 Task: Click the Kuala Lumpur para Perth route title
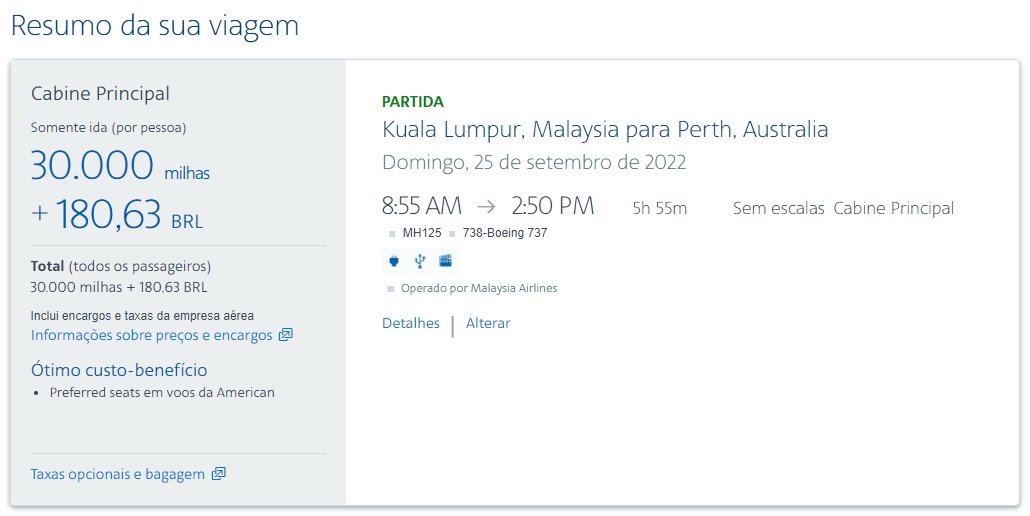605,129
